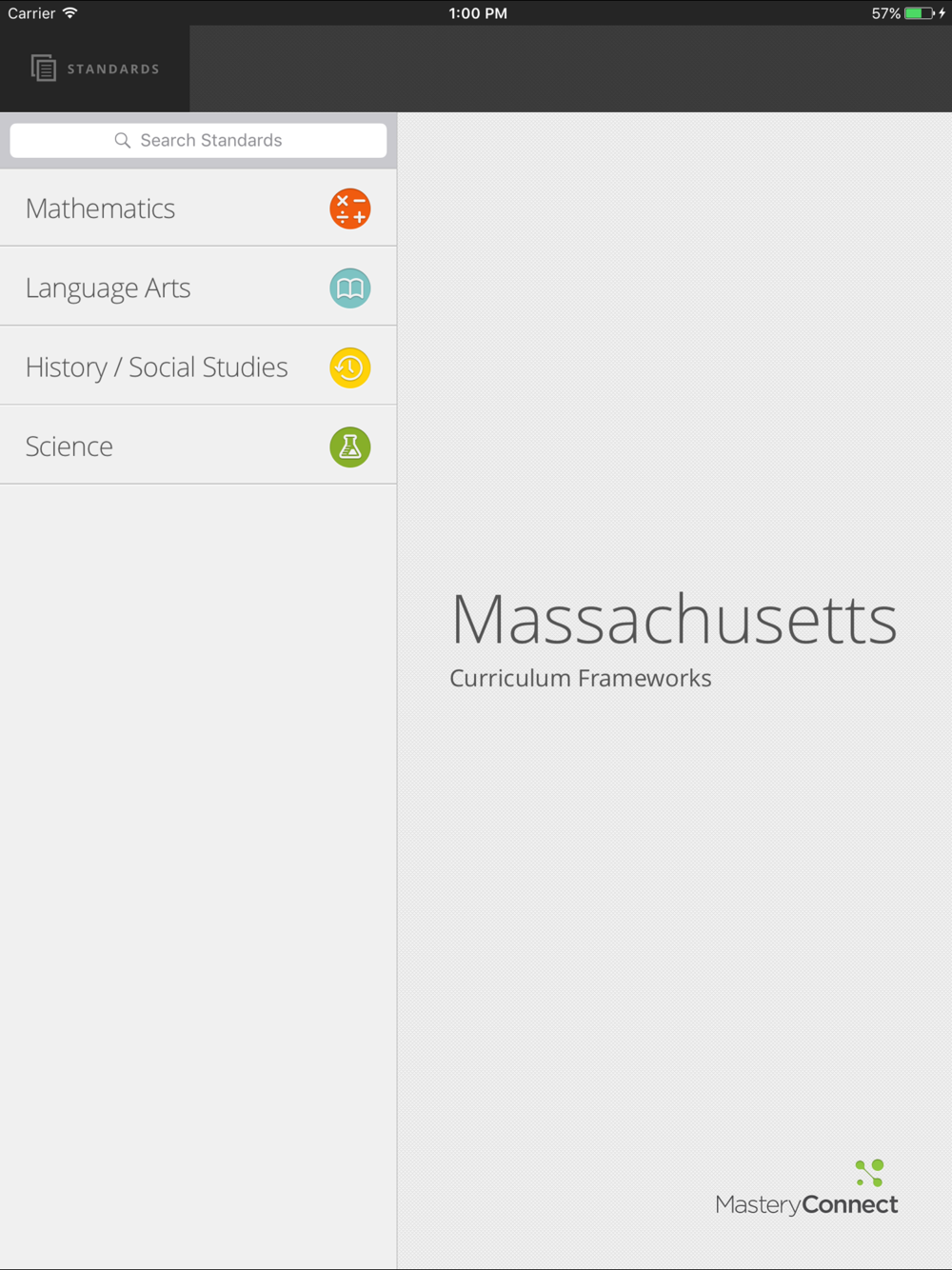Click the MasteryConnect green logo icon
This screenshot has height=1270, width=952.
[870, 1173]
